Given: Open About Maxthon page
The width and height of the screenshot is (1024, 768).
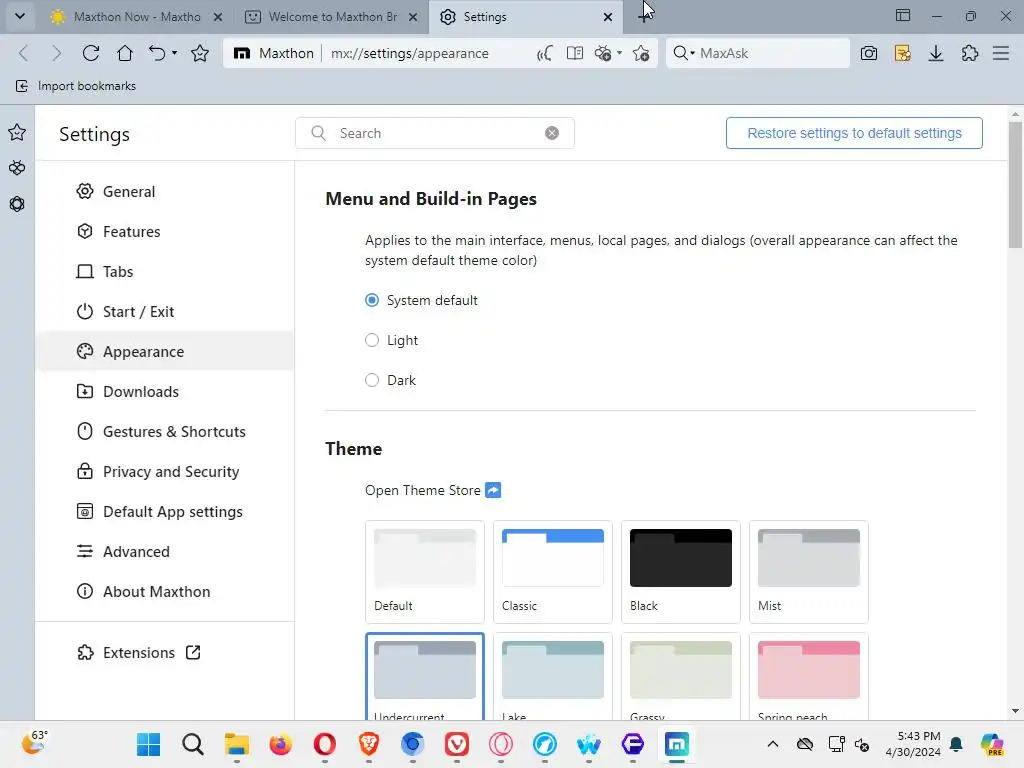Looking at the screenshot, I should (x=165, y=591).
